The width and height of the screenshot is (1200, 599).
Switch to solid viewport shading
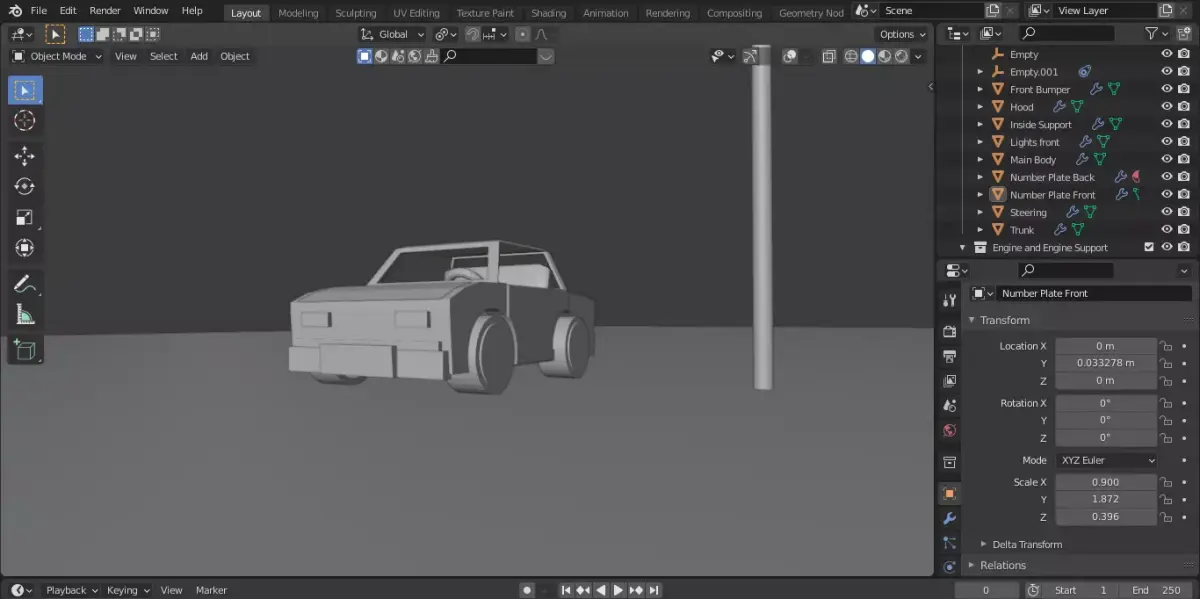click(x=868, y=56)
